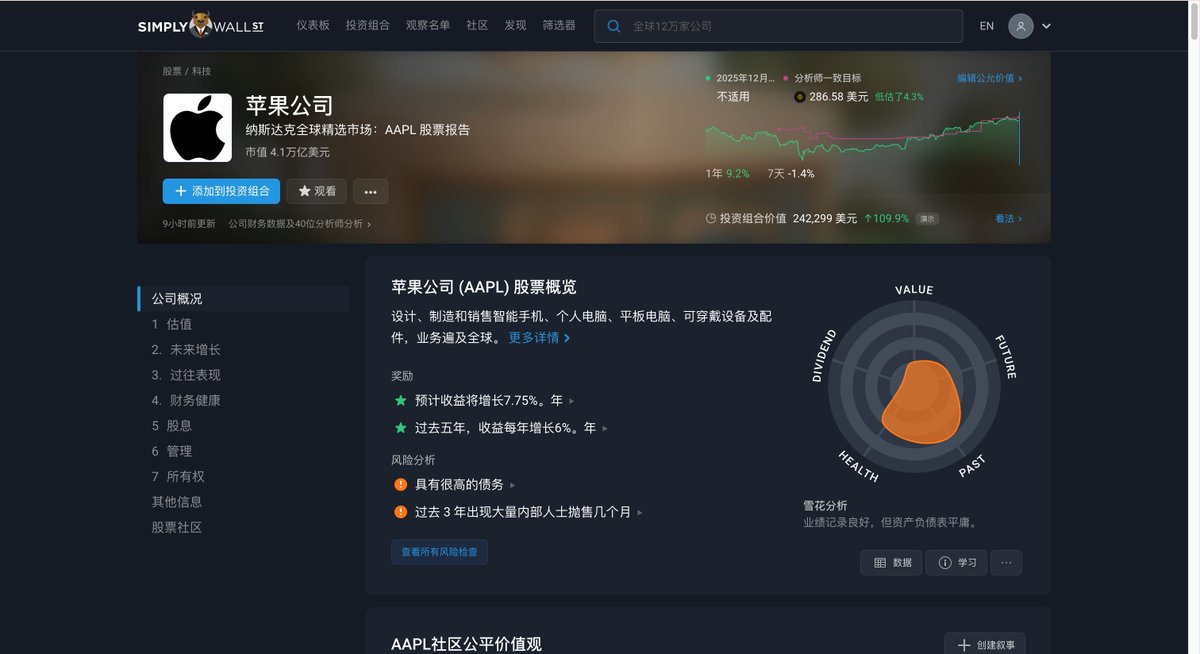Viewport: 1200px width, 654px height.
Task: Click 查看所有风险检查 button
Action: coord(440,551)
